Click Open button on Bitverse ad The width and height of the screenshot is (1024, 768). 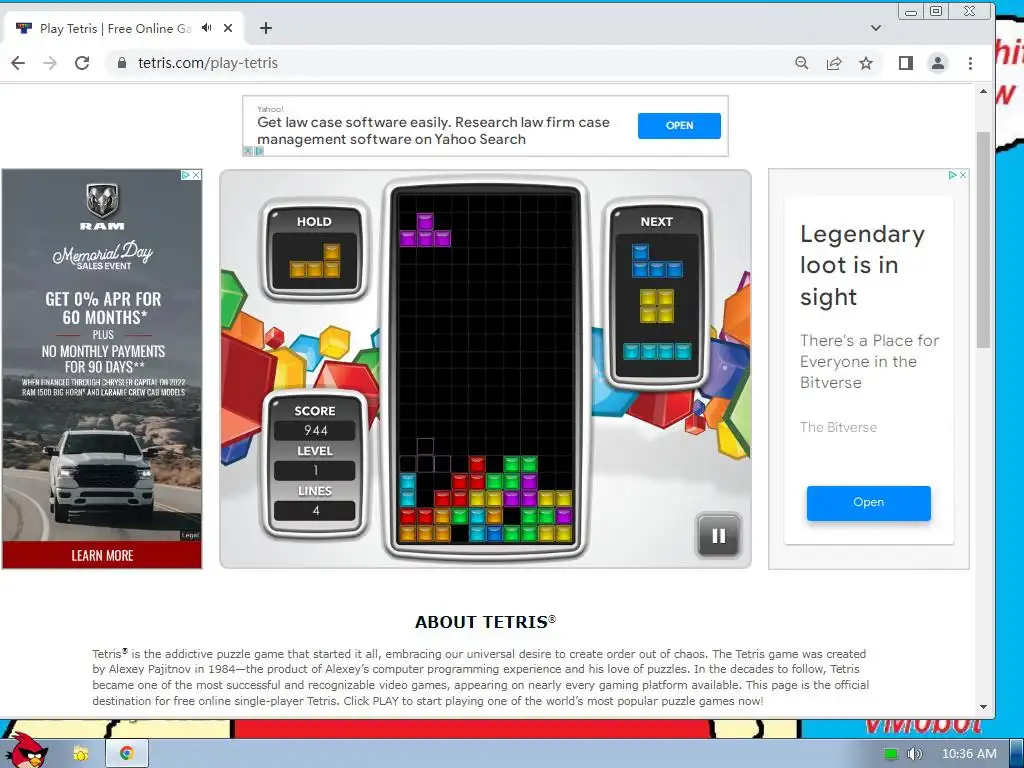pos(869,503)
